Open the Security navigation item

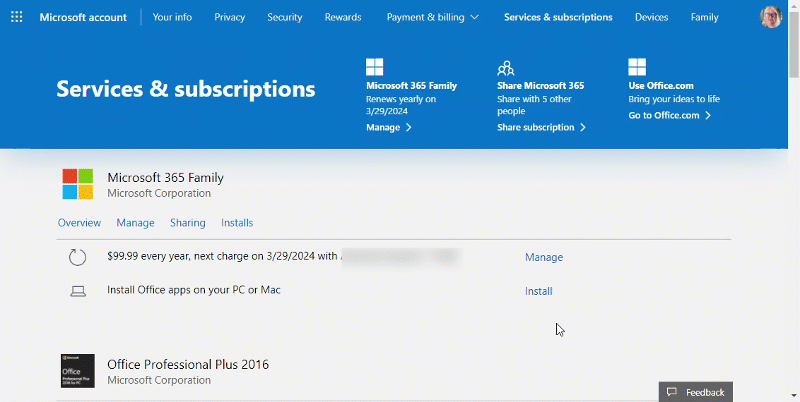(x=285, y=17)
